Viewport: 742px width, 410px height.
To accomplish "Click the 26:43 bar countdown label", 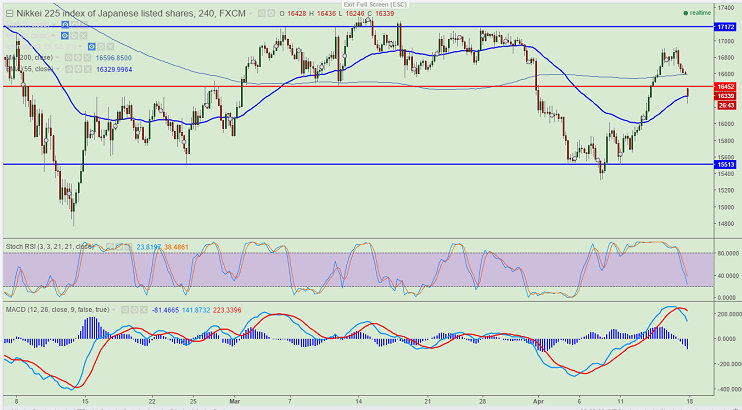I will pos(726,106).
